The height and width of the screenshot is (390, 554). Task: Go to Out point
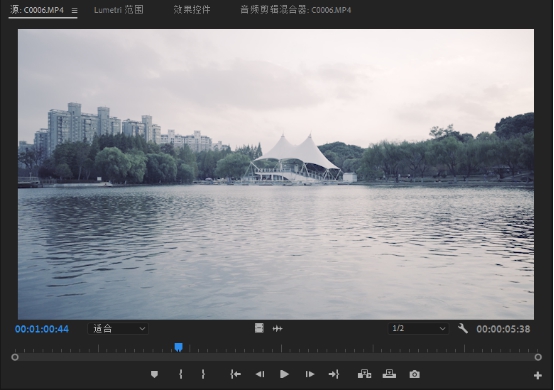334,374
